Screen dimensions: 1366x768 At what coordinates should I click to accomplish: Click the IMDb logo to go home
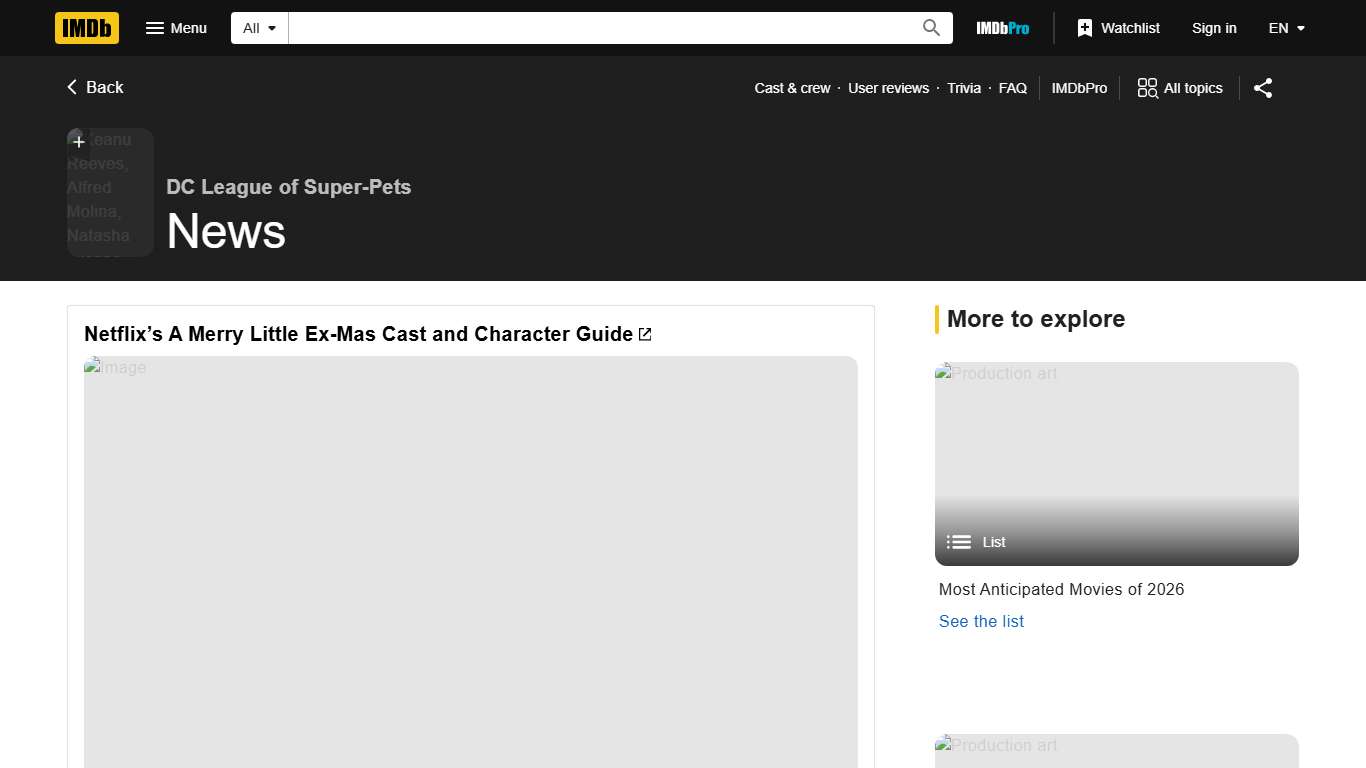86,28
